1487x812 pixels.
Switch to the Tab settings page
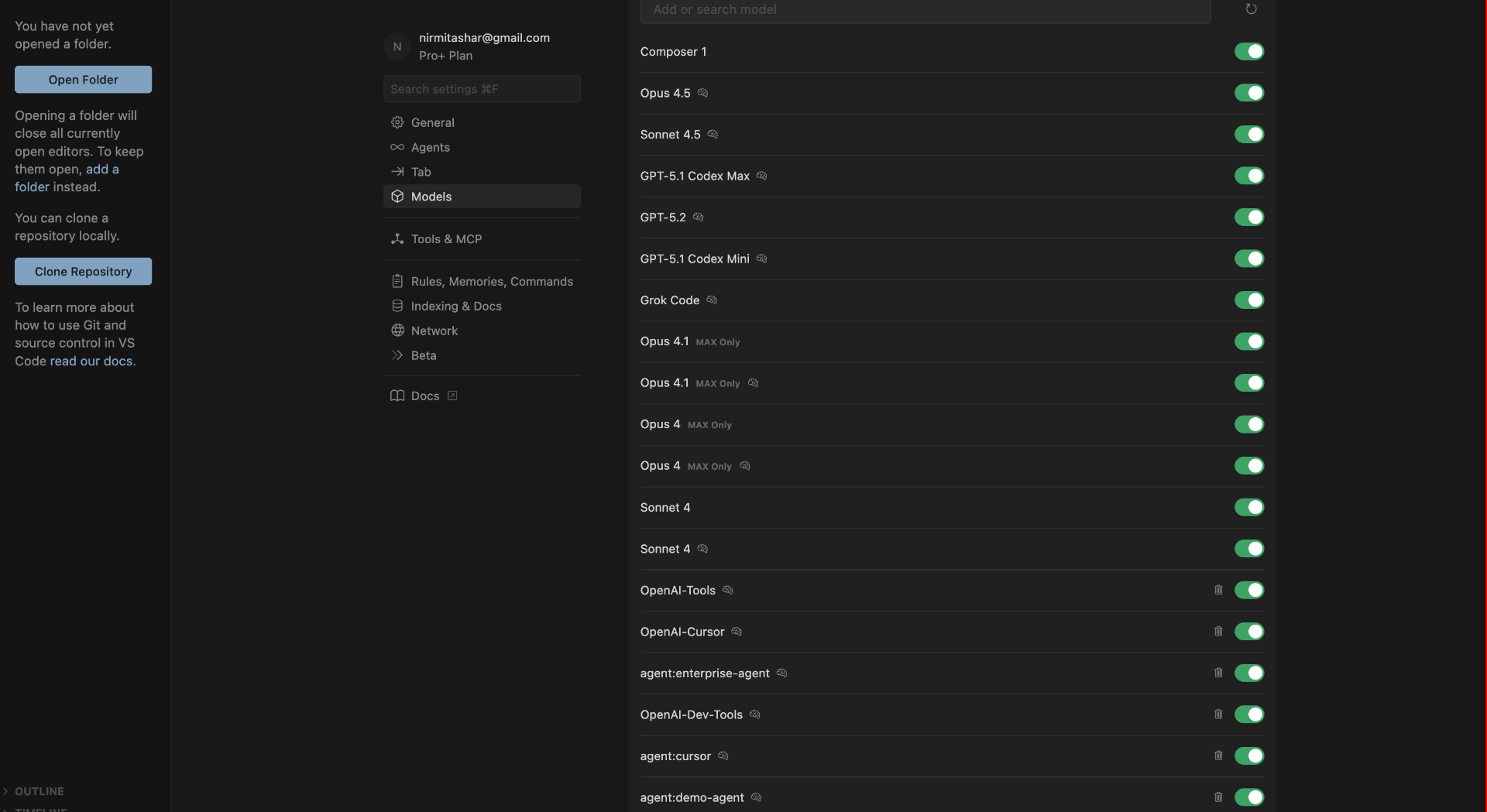pyautogui.click(x=421, y=172)
